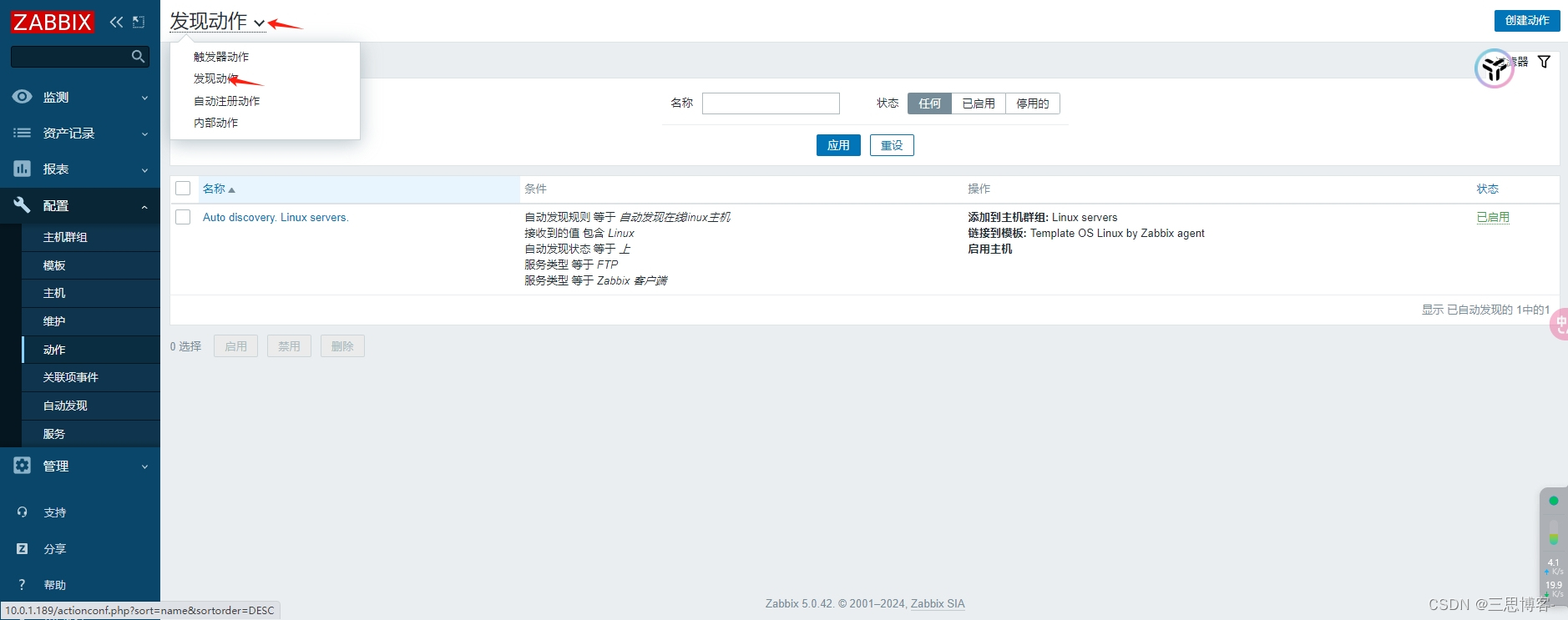Focus the 名称 filter text field
The image size is (1568, 620).
[x=771, y=103]
